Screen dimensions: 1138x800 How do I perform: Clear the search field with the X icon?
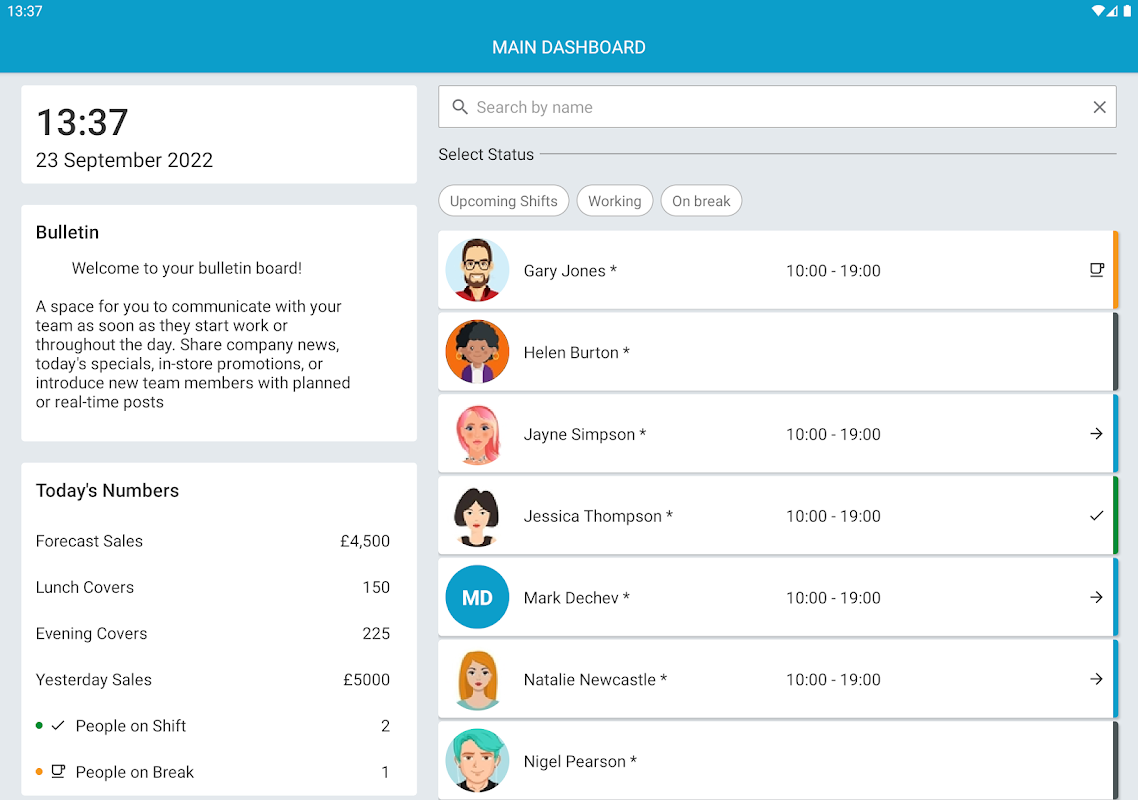point(1100,107)
